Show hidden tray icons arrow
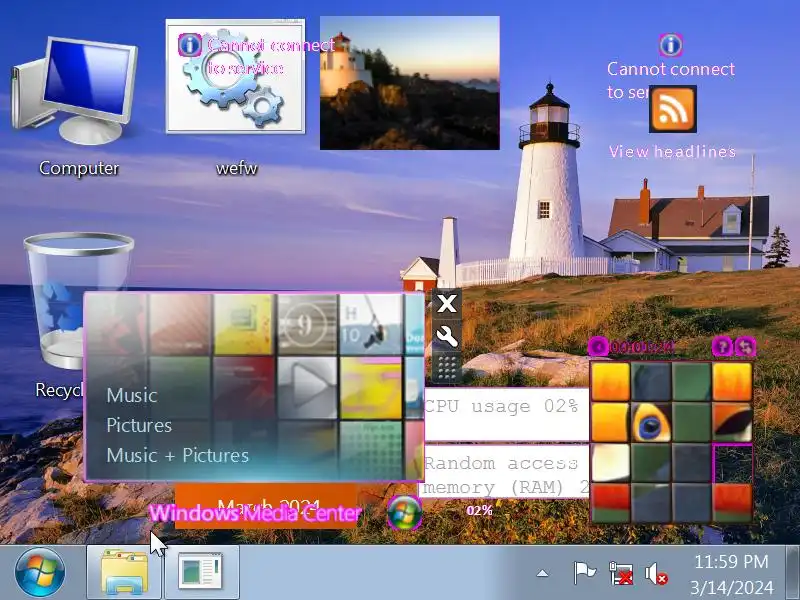The height and width of the screenshot is (600, 800). [543, 573]
